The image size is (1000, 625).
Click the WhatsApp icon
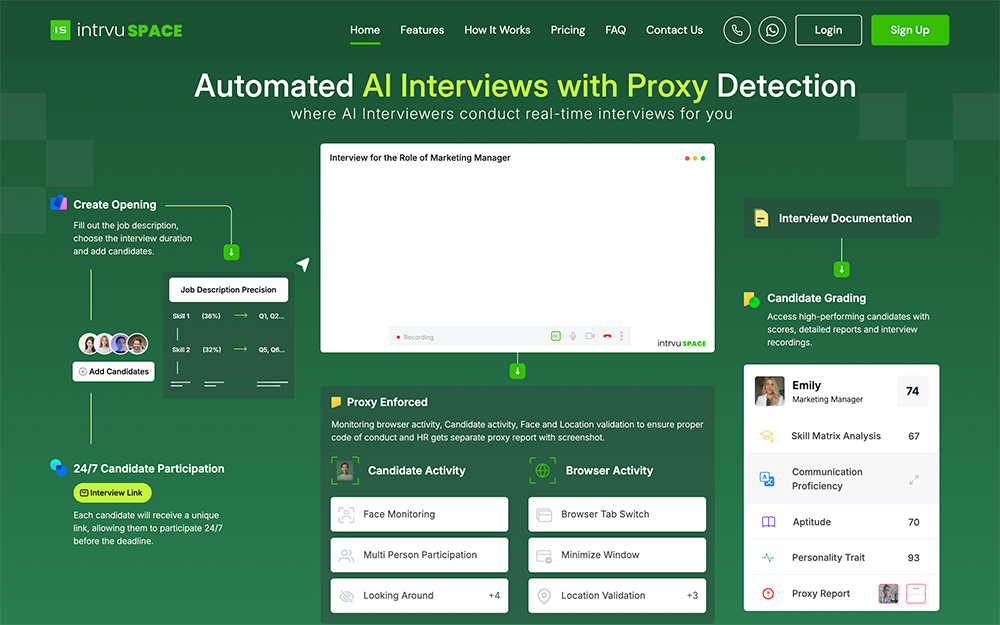point(772,30)
